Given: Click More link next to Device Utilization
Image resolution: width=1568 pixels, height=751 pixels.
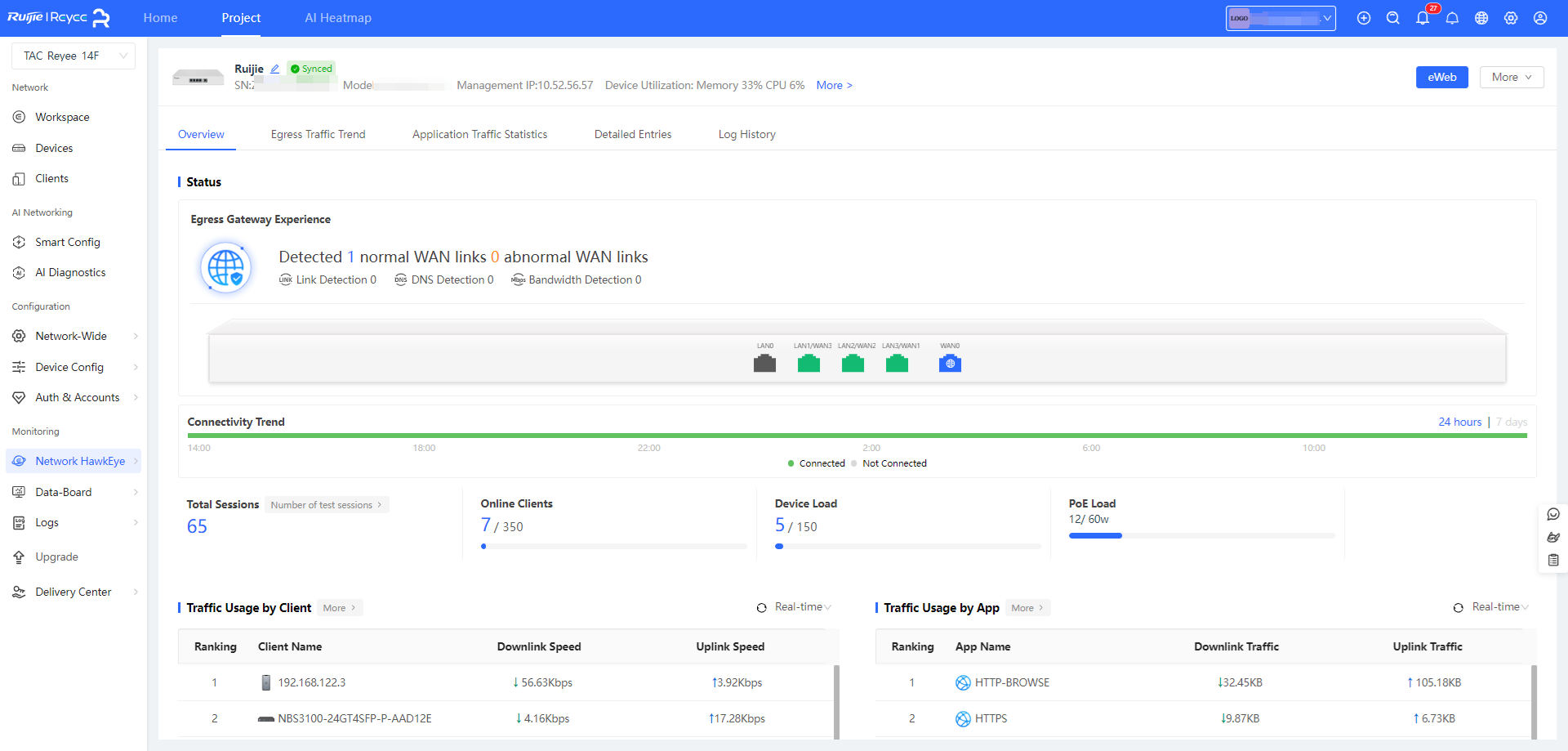Looking at the screenshot, I should coord(834,85).
